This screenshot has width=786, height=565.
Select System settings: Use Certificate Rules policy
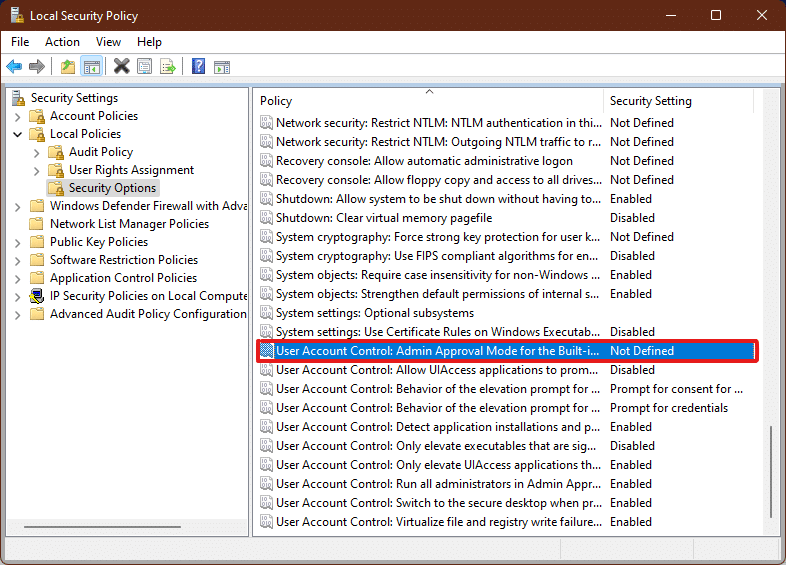pos(507,332)
